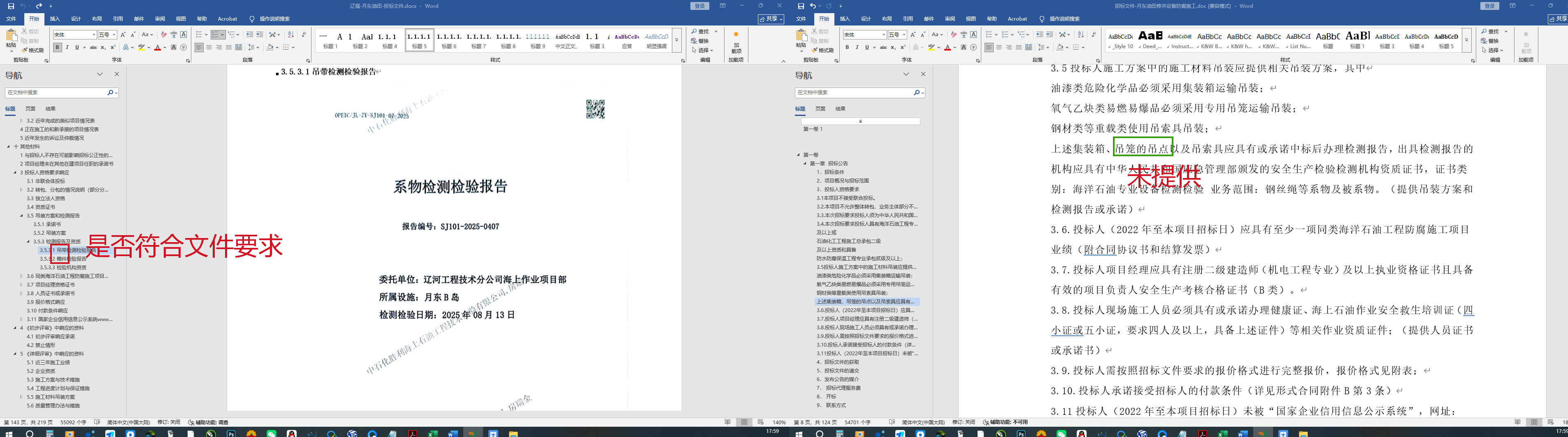Open 视图 tab in right Word window
The image size is (1568, 437).
click(971, 19)
